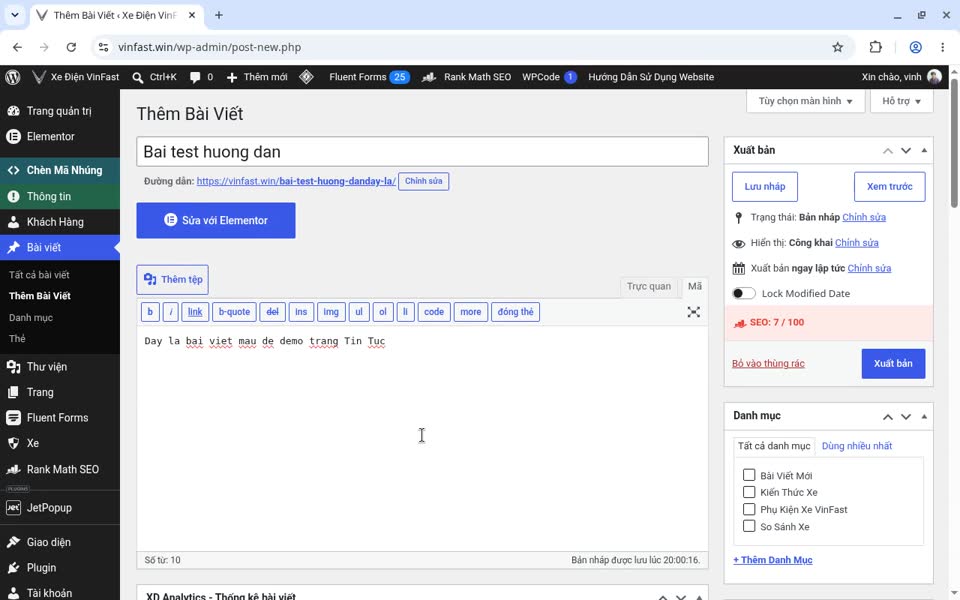Select So Sánh Xe category checkbox
This screenshot has height=600, width=960.
[x=749, y=526]
